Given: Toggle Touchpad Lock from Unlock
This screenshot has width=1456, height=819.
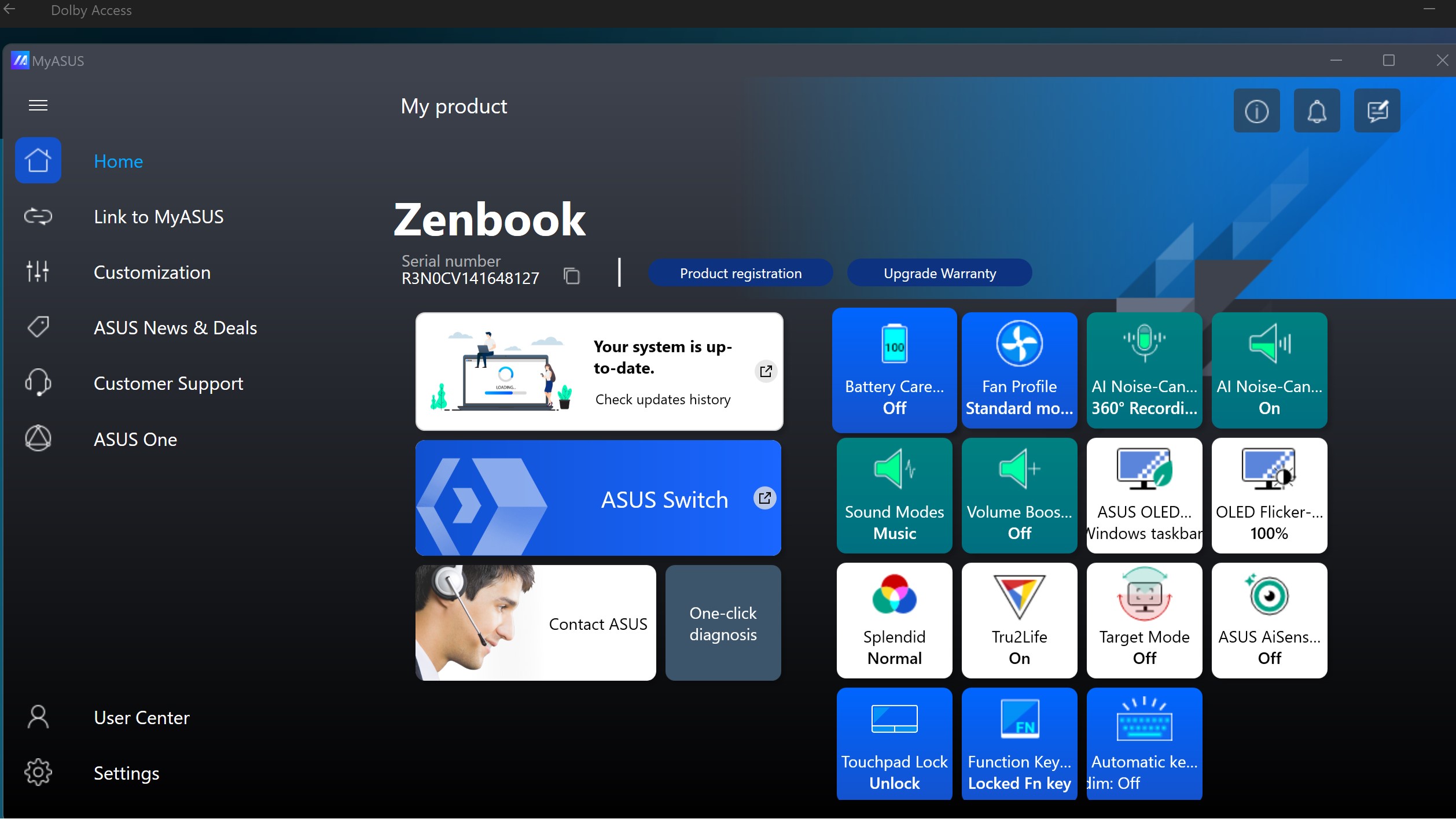Looking at the screenshot, I should [x=894, y=744].
